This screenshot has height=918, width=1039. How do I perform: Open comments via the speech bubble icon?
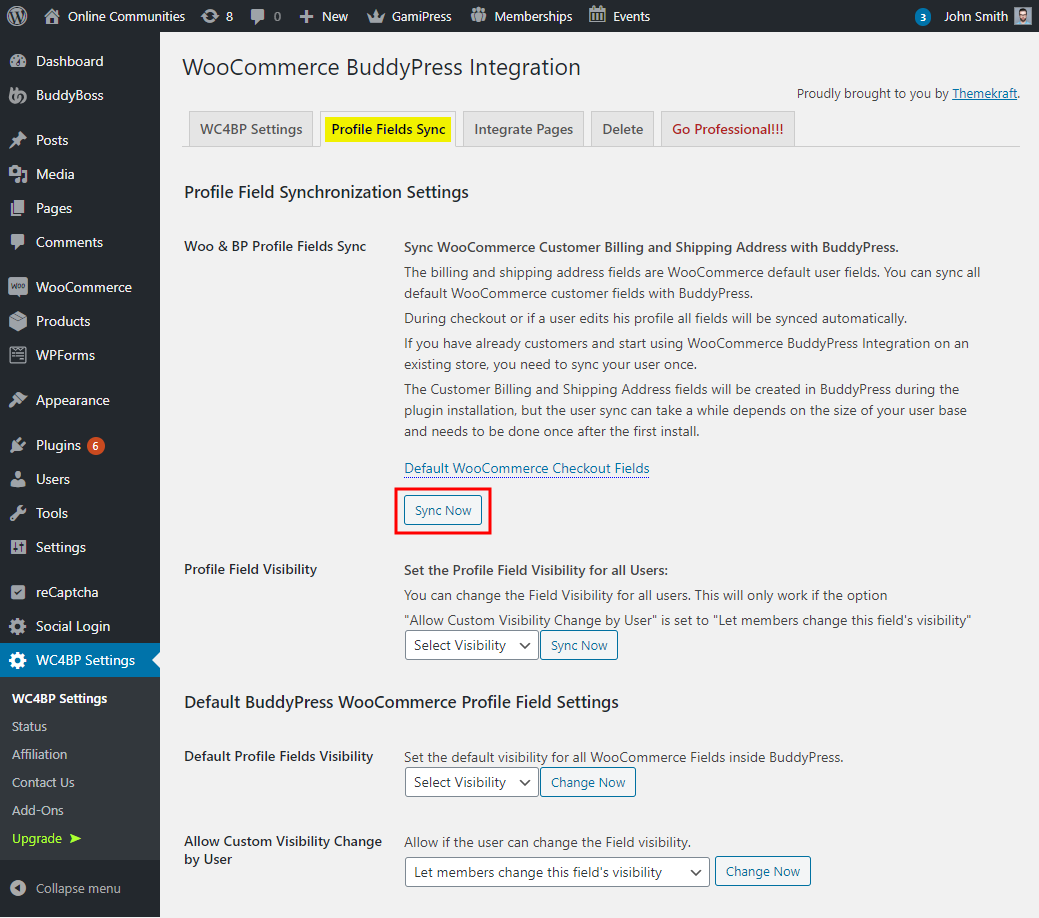click(x=258, y=15)
